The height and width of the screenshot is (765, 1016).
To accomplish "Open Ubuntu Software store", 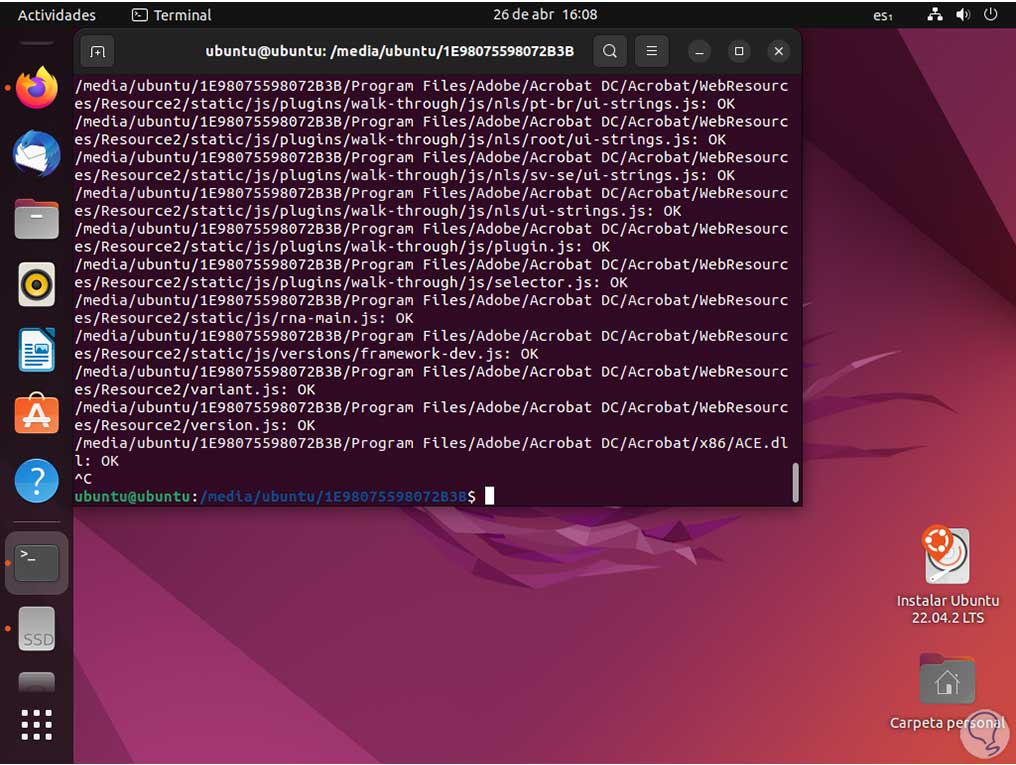I will tap(36, 415).
